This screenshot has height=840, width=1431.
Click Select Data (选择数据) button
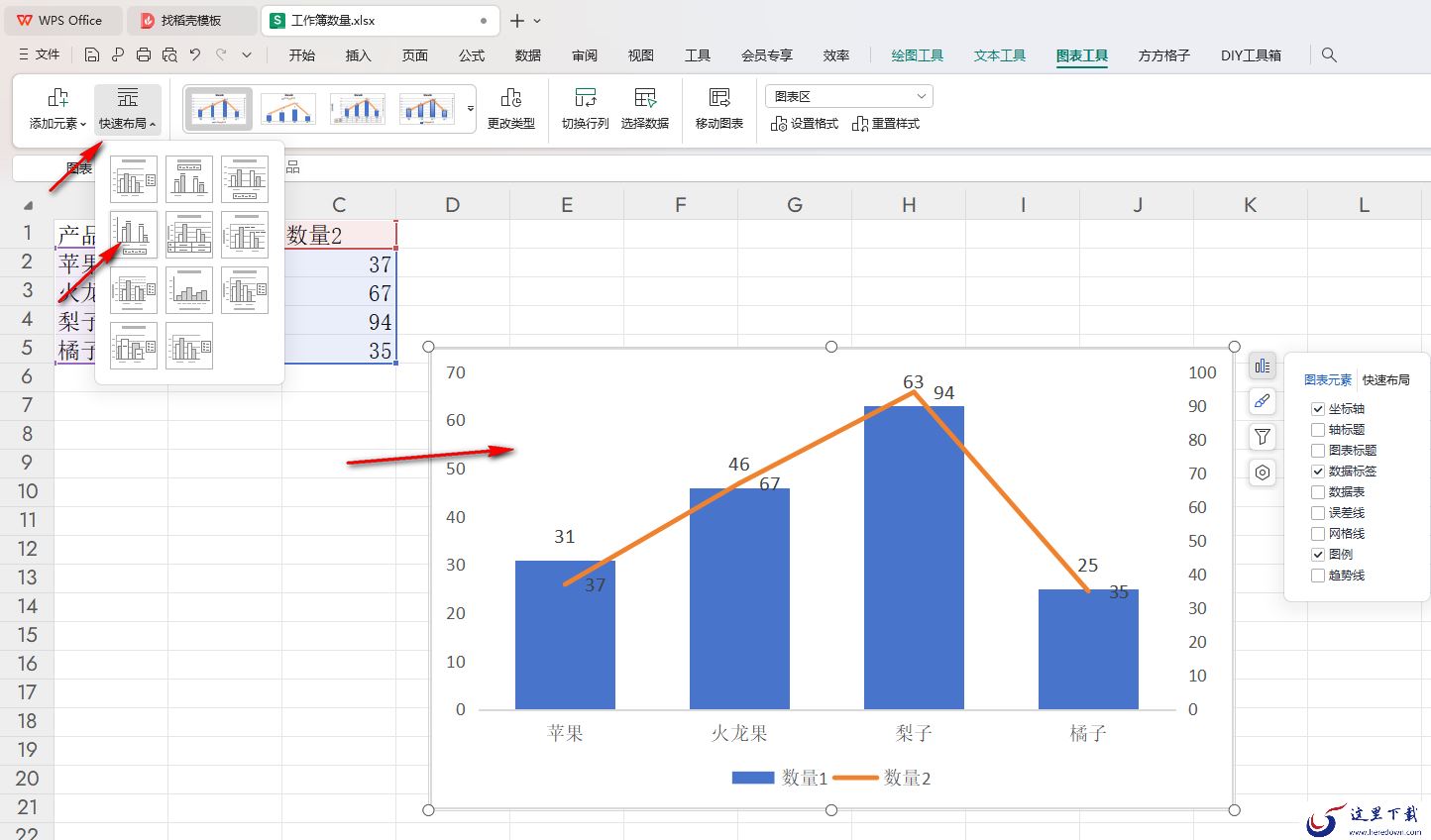pyautogui.click(x=645, y=109)
